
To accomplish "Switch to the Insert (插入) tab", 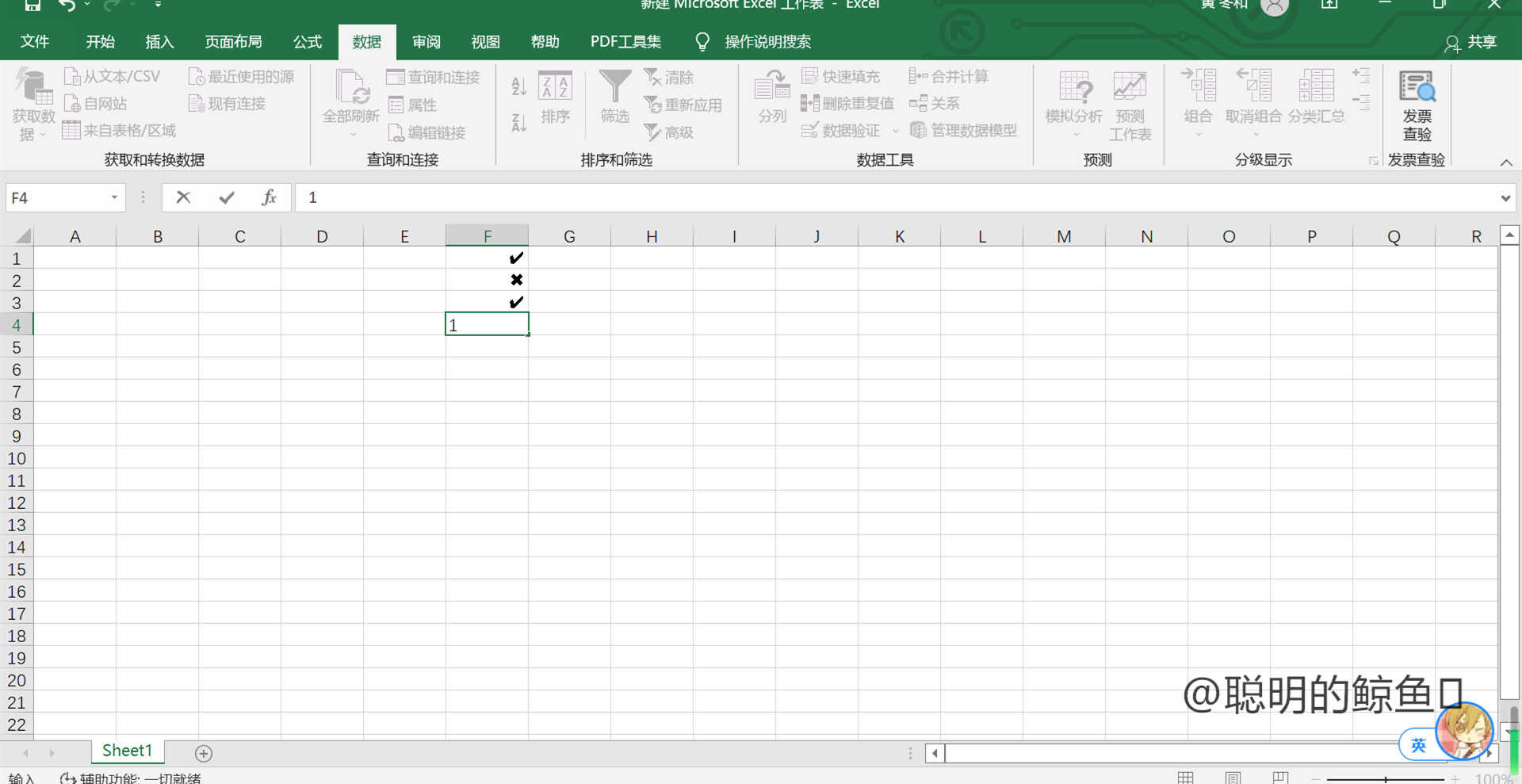I will [159, 42].
